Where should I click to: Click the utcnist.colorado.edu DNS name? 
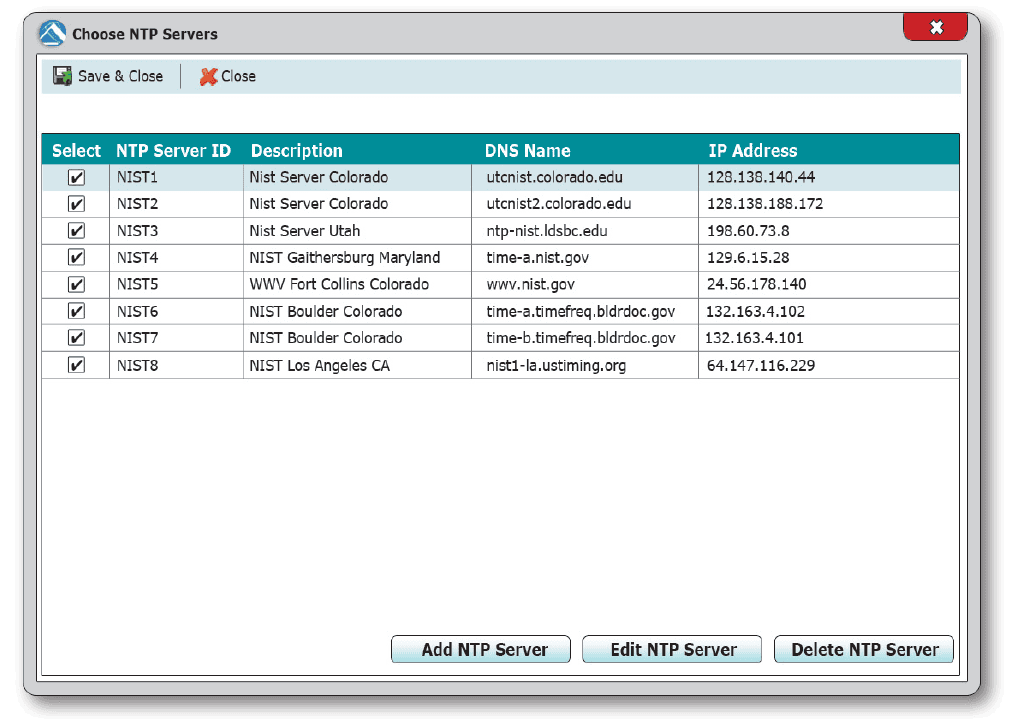(554, 177)
